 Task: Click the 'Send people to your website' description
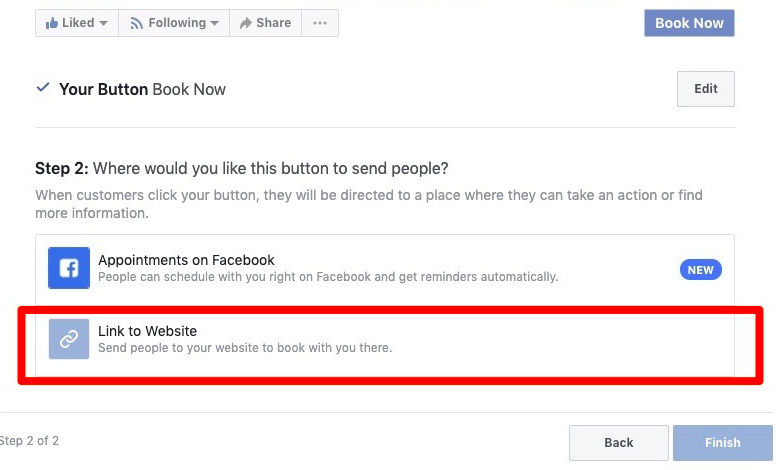[245, 348]
